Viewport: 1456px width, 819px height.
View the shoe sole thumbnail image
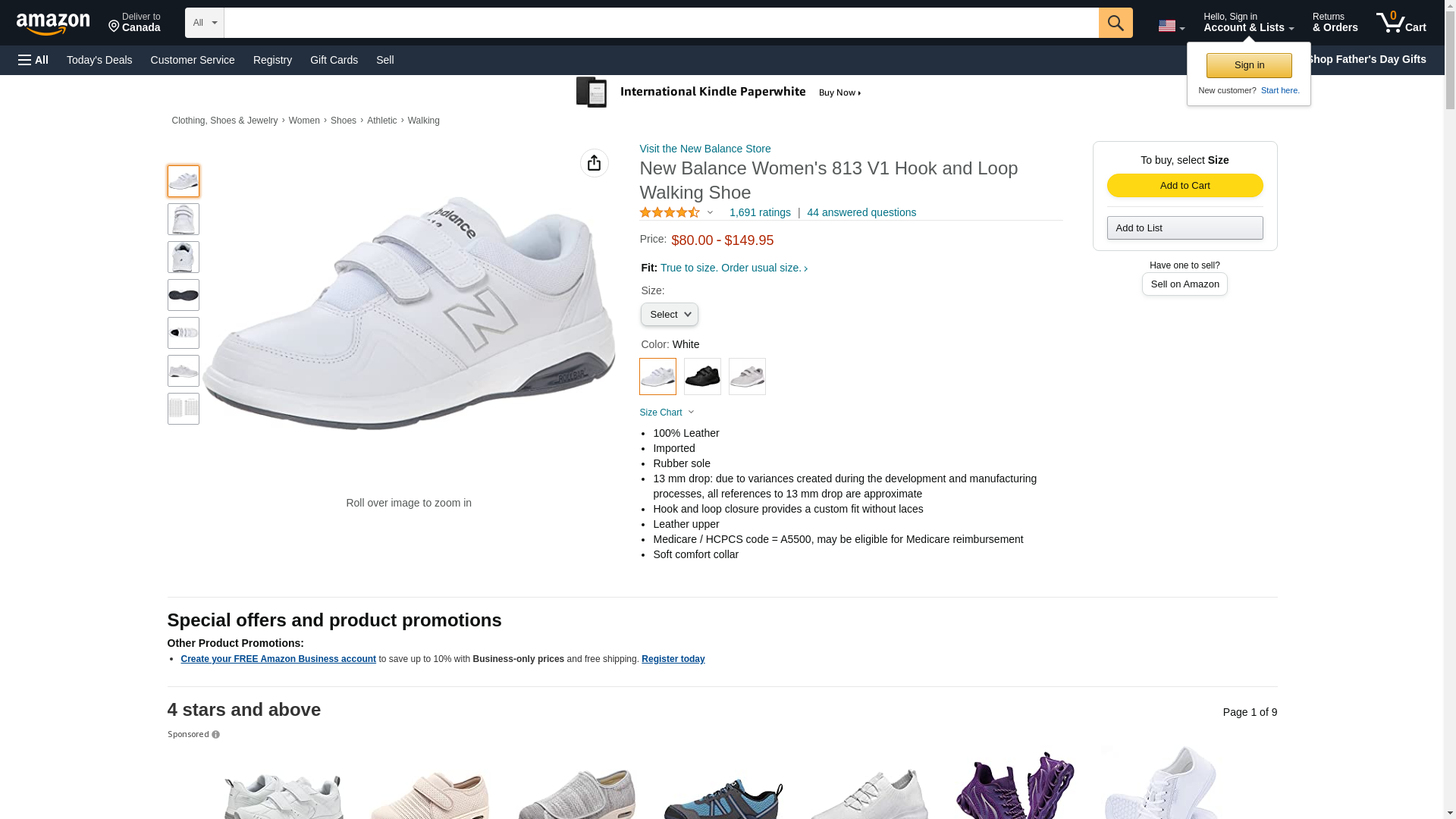click(184, 295)
